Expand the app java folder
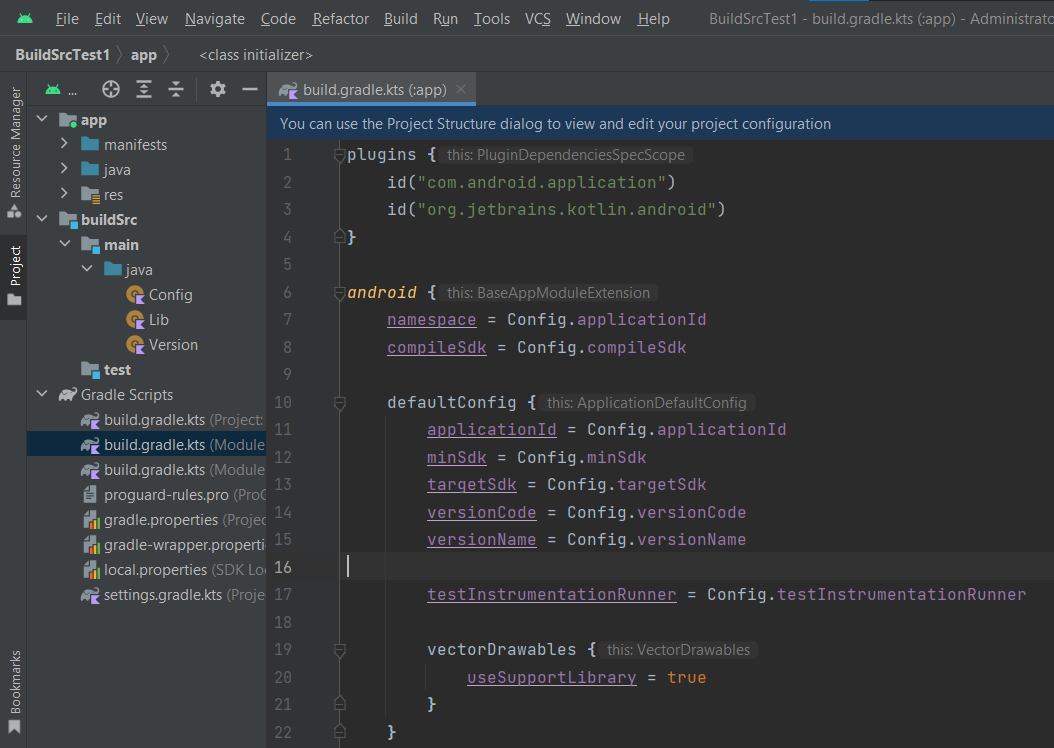 click(x=65, y=169)
